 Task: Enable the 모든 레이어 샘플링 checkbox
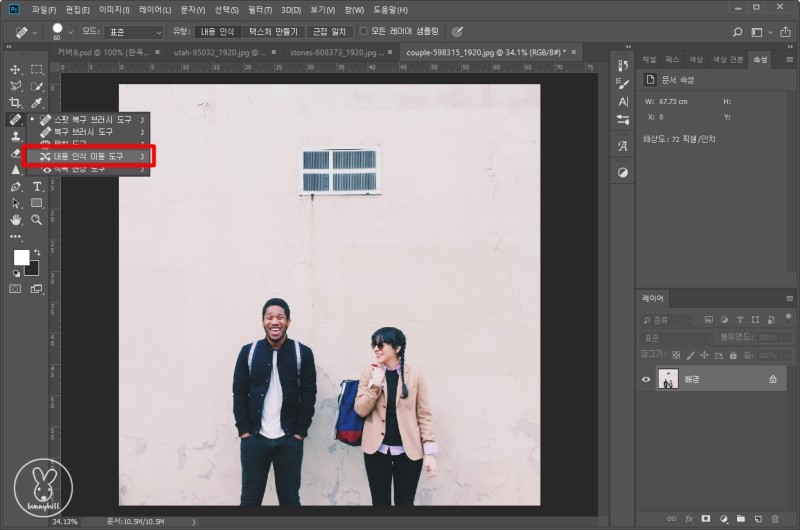pos(363,31)
